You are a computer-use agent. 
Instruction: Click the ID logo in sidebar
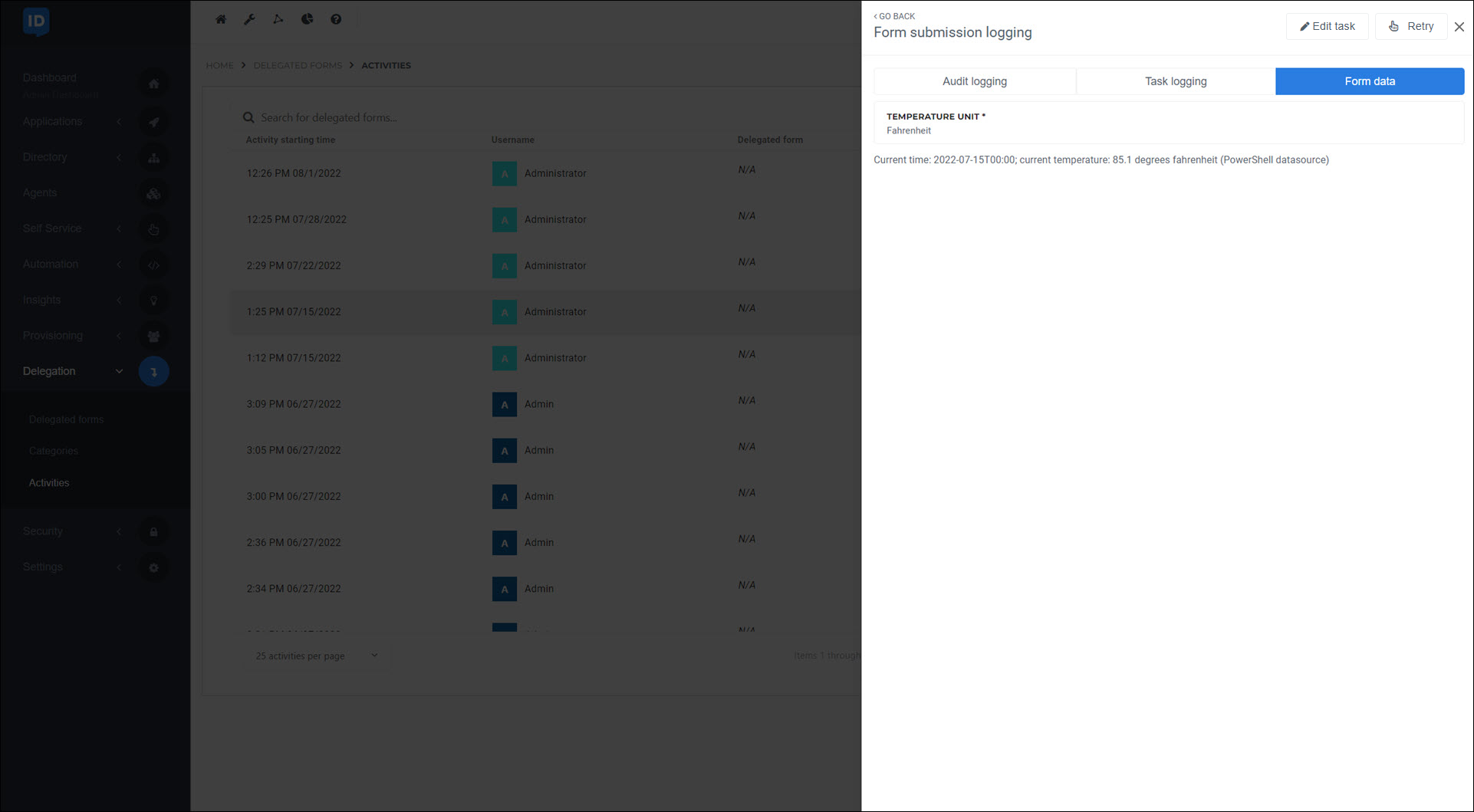point(36,21)
